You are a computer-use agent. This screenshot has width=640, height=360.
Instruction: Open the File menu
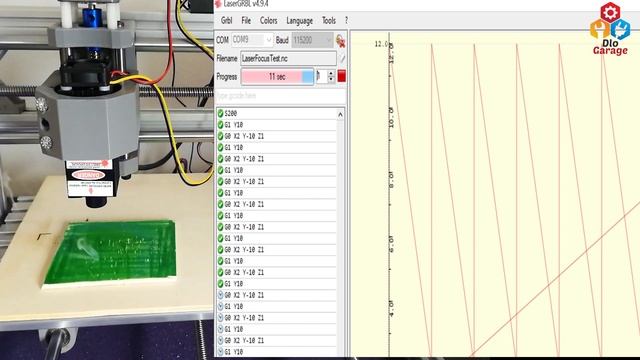click(x=246, y=20)
